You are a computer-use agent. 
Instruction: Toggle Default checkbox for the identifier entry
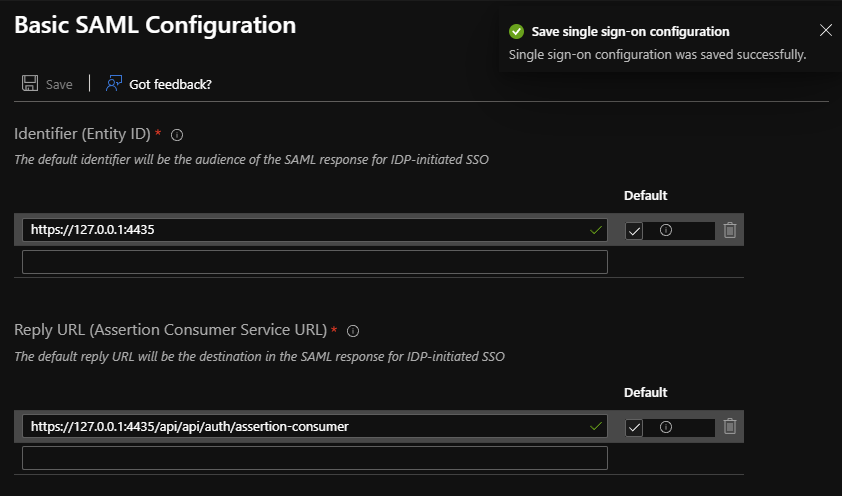click(x=634, y=231)
